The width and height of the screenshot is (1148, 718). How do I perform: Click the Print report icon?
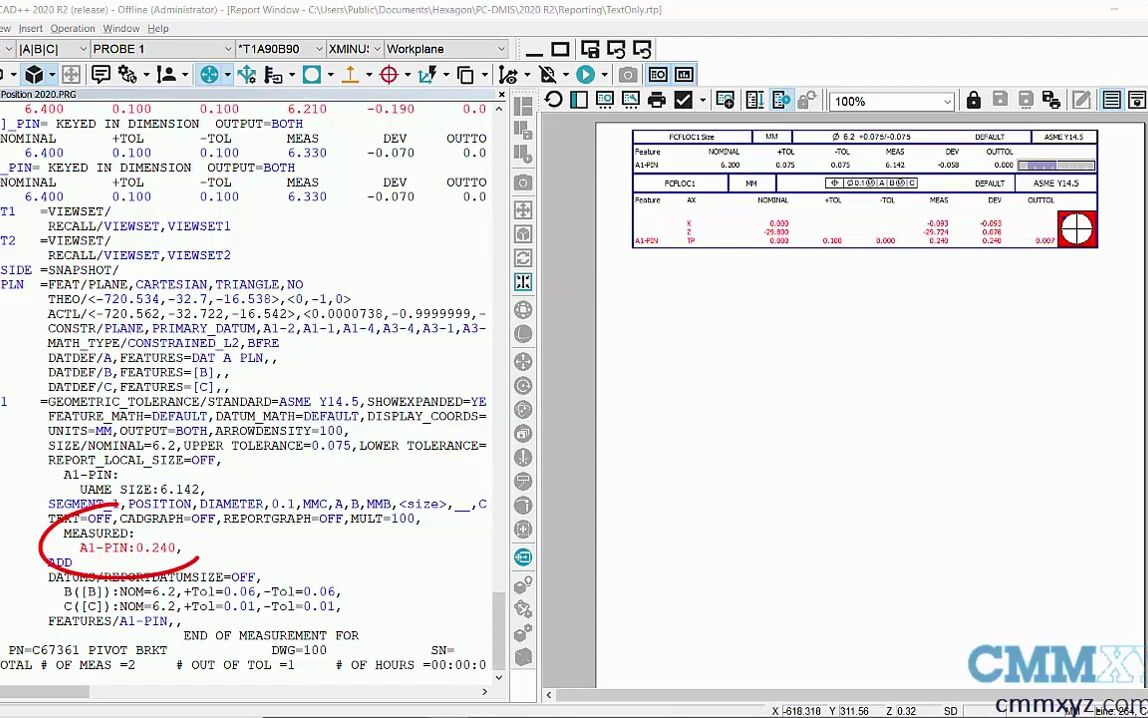657,100
